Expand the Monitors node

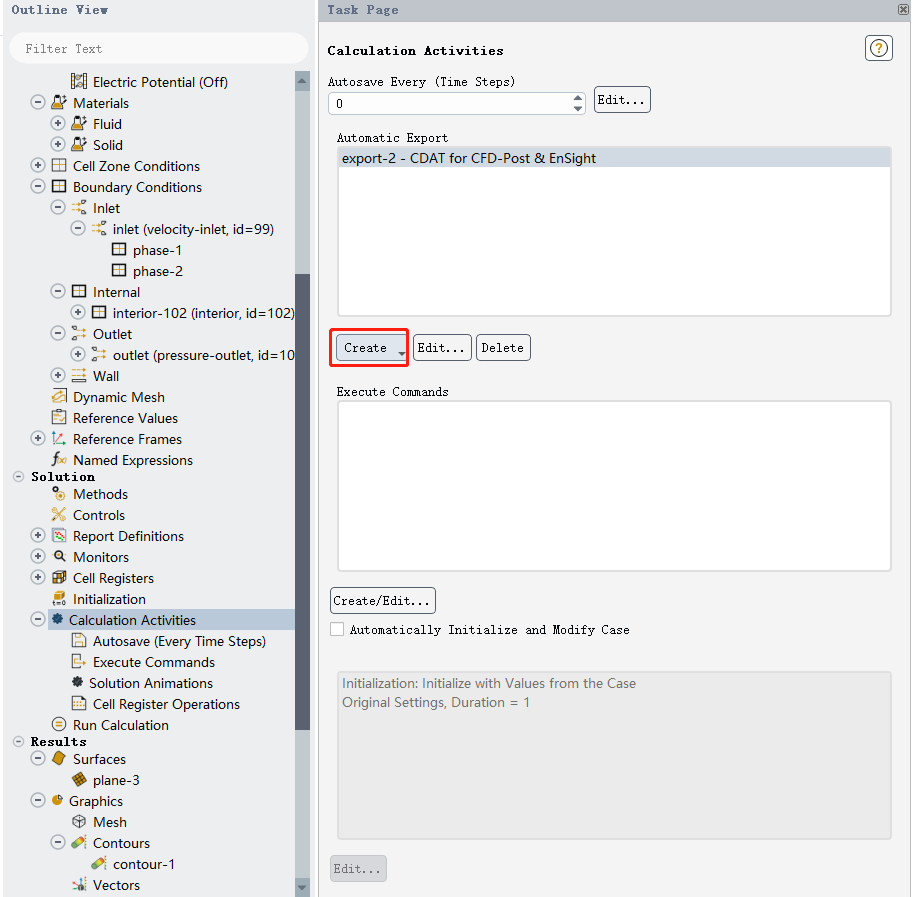point(38,556)
